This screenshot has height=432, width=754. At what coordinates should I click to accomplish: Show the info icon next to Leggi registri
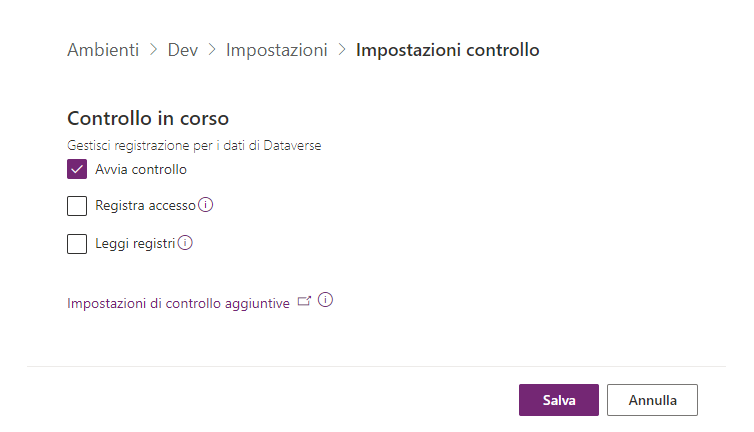point(185,242)
